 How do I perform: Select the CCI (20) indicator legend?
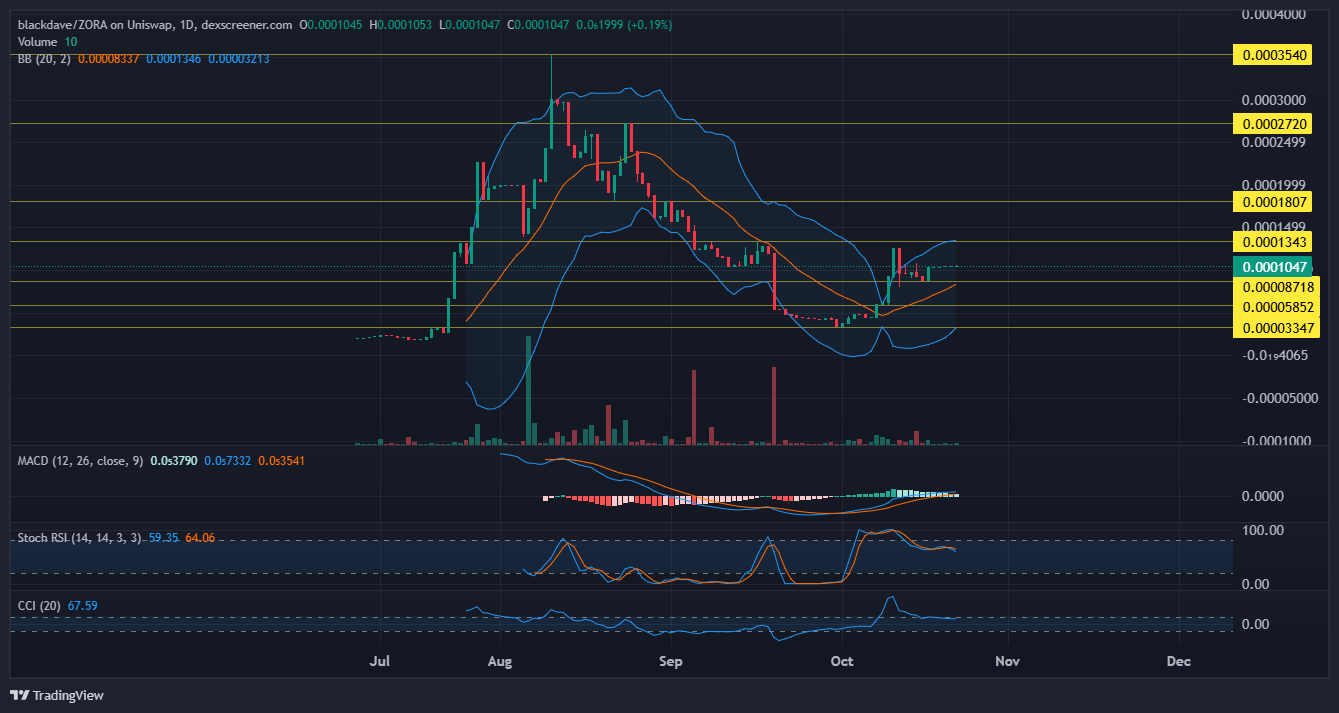39,605
